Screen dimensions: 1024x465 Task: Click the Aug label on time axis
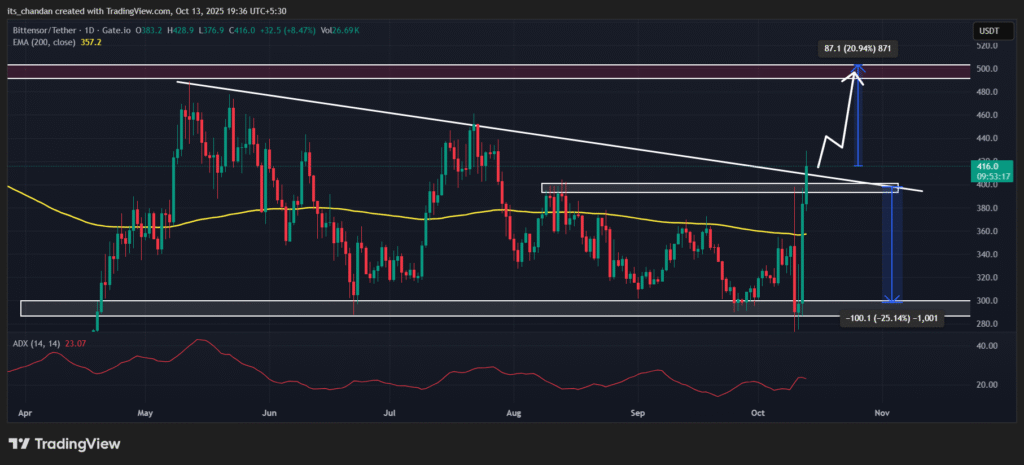click(515, 412)
